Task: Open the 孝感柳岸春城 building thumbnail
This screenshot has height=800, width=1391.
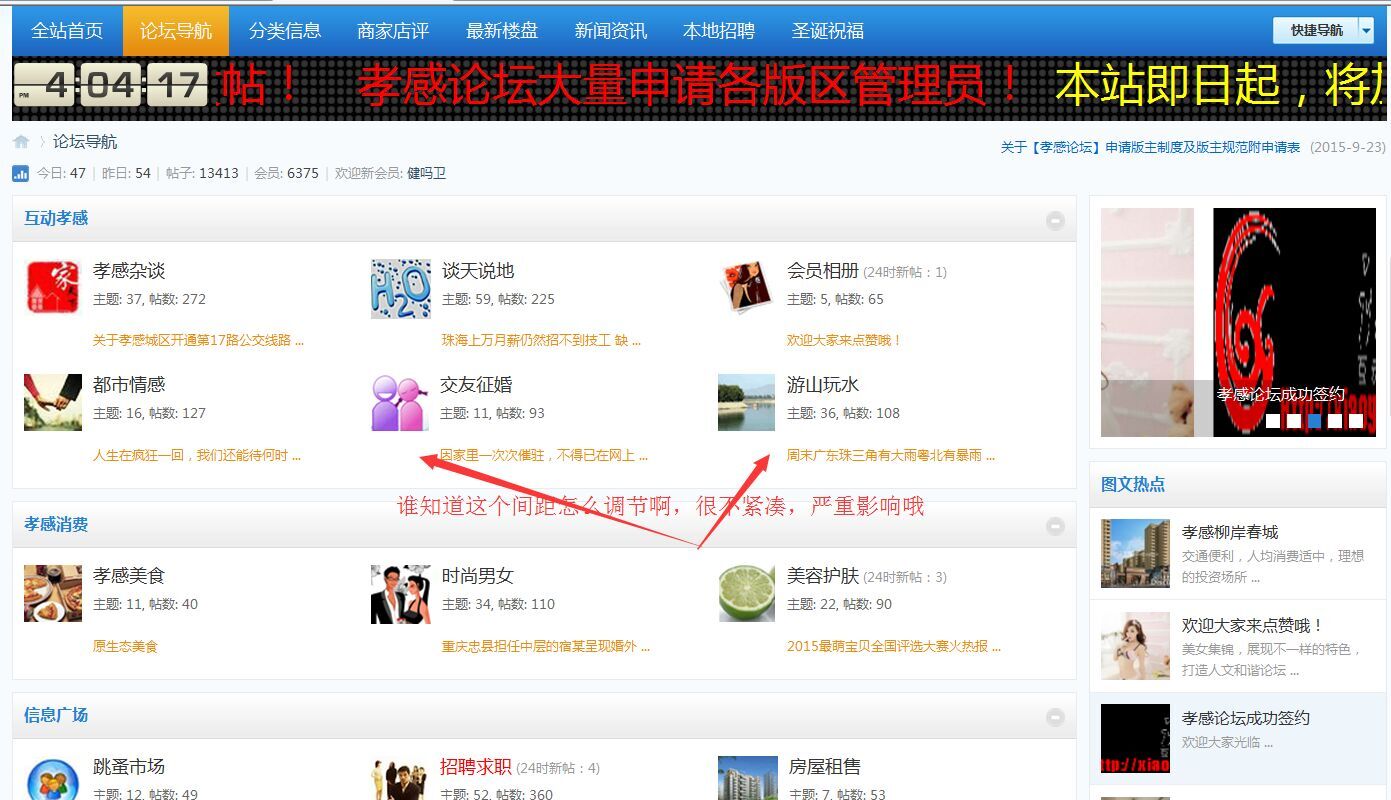Action: (x=1135, y=553)
